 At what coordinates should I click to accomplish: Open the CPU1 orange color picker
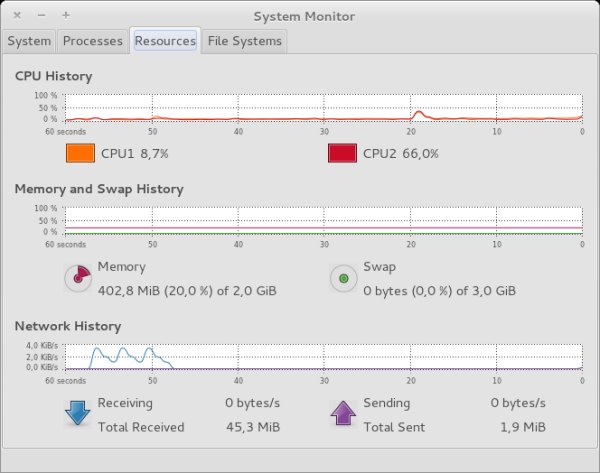tap(79, 154)
